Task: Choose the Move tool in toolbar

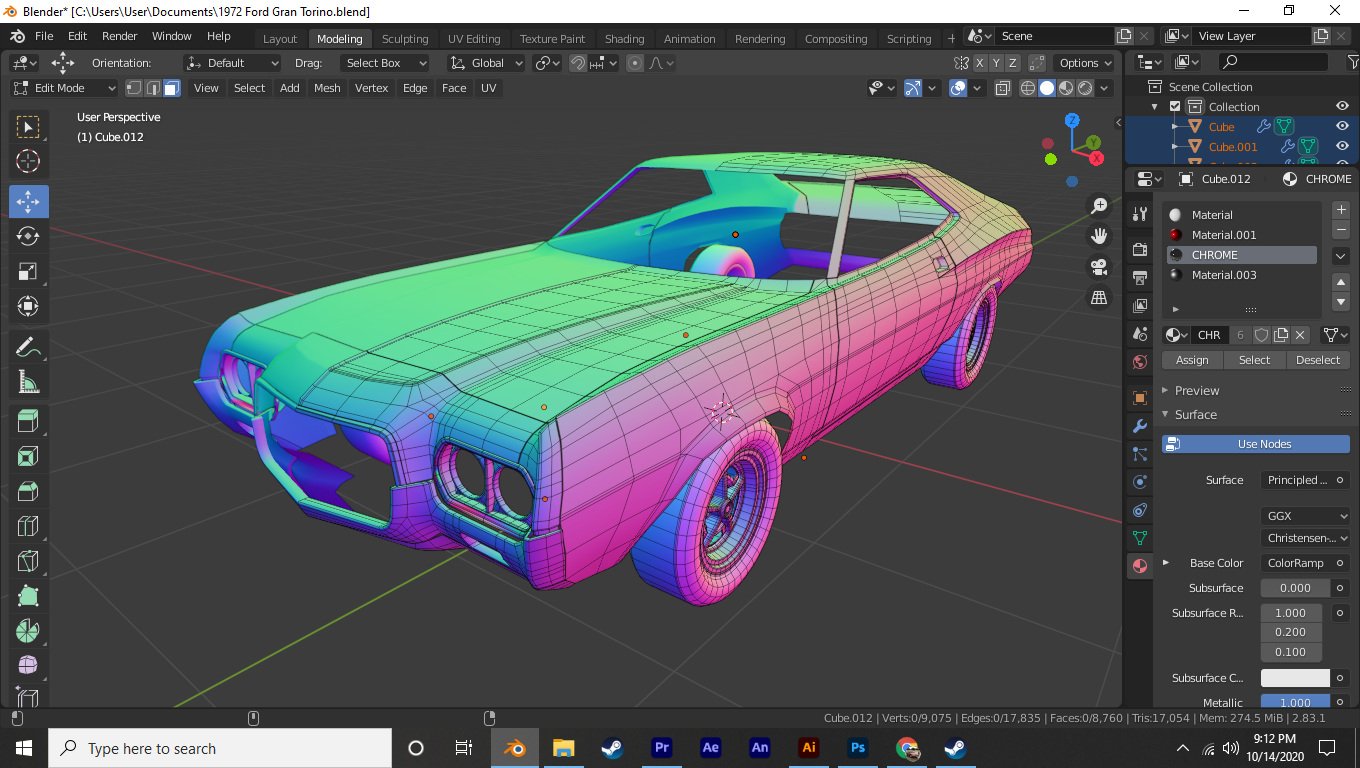Action: pyautogui.click(x=28, y=201)
